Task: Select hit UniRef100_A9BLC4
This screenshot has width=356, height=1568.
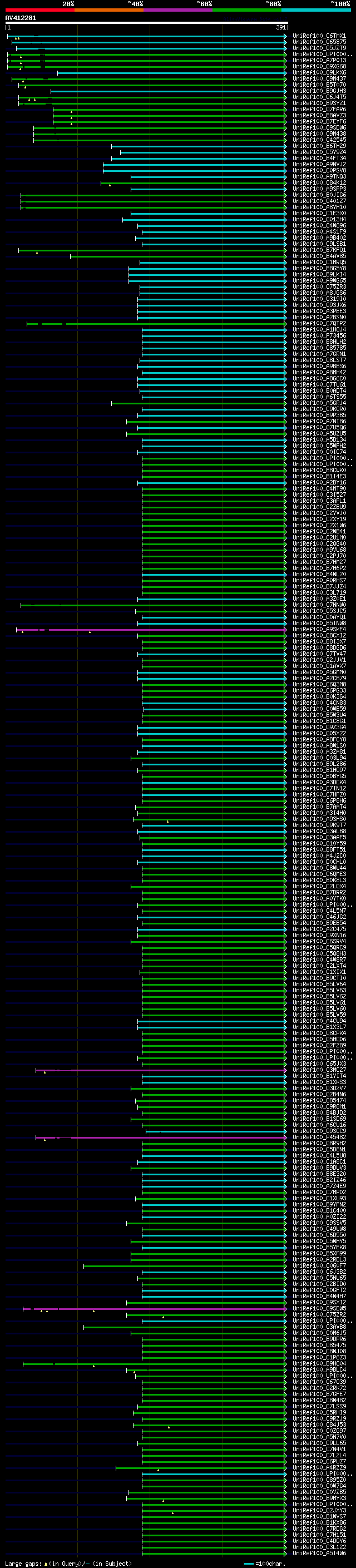Action: click(319, 1369)
